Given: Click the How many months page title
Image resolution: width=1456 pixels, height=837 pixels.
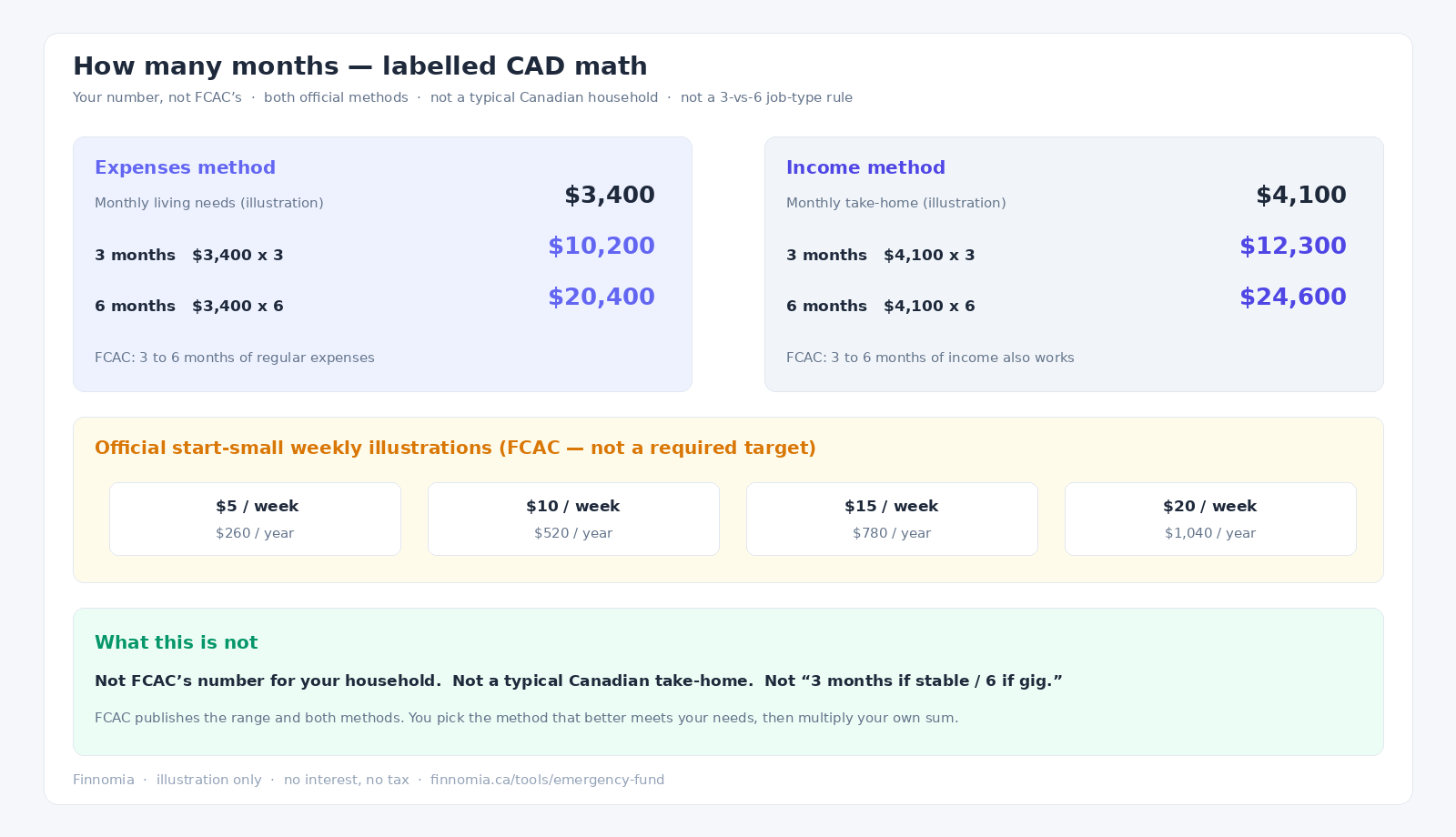Looking at the screenshot, I should click(x=360, y=66).
